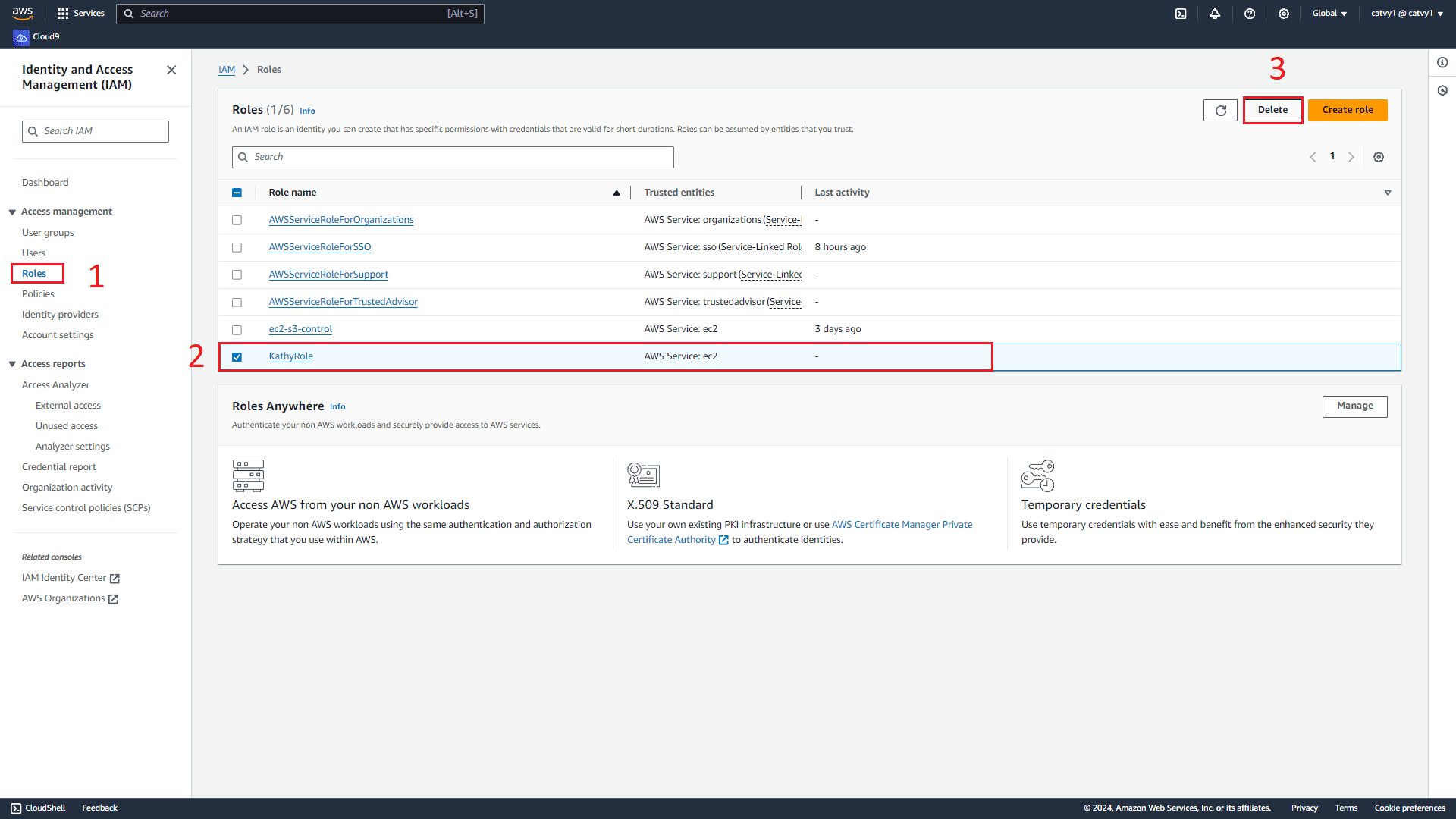Go to previous page of roles

point(1313,157)
